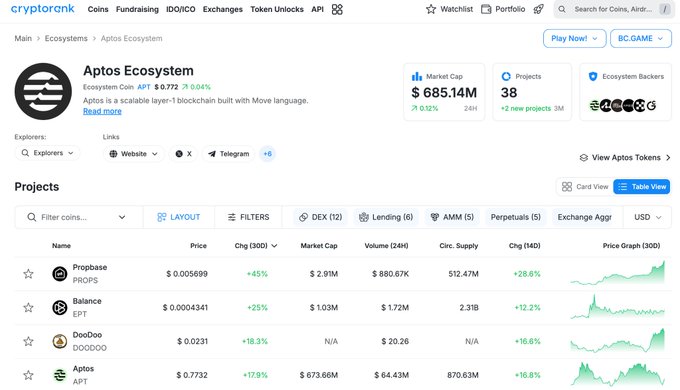680x390 pixels.
Task: Open the Fundraising menu
Action: click(137, 9)
